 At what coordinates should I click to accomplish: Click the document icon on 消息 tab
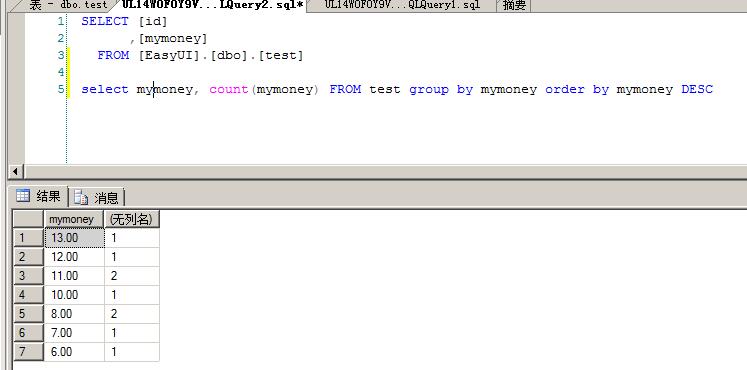point(81,197)
